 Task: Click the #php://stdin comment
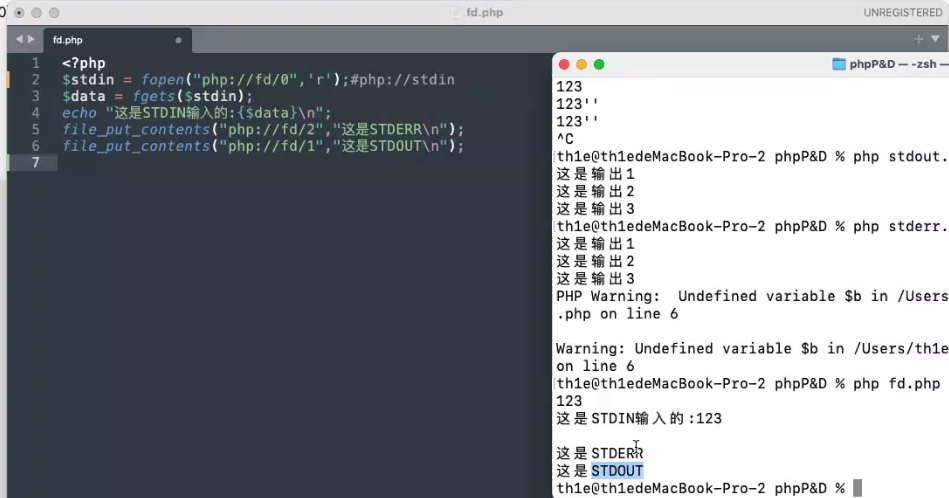tap(402, 80)
